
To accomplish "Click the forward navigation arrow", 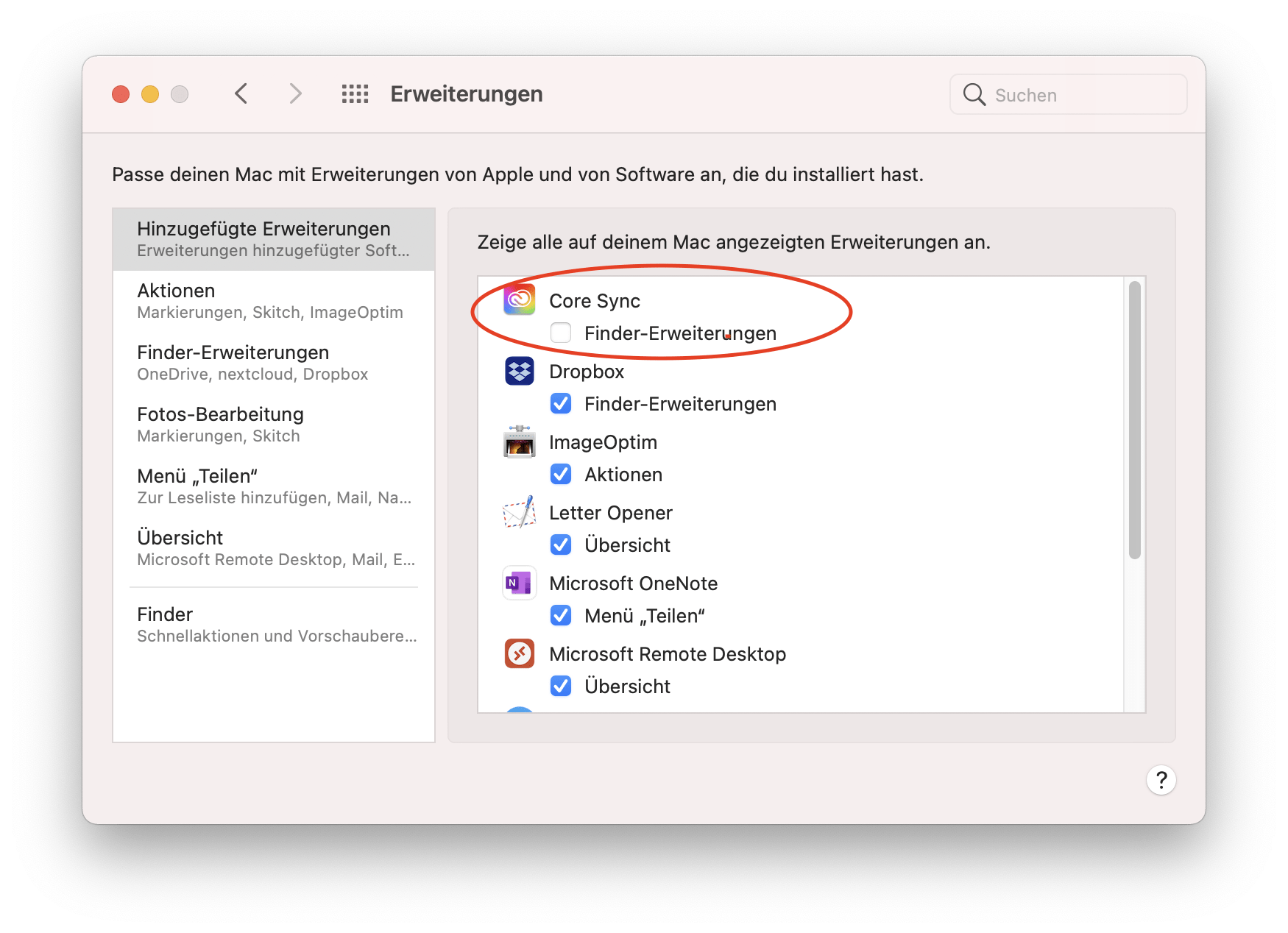I will coord(295,93).
